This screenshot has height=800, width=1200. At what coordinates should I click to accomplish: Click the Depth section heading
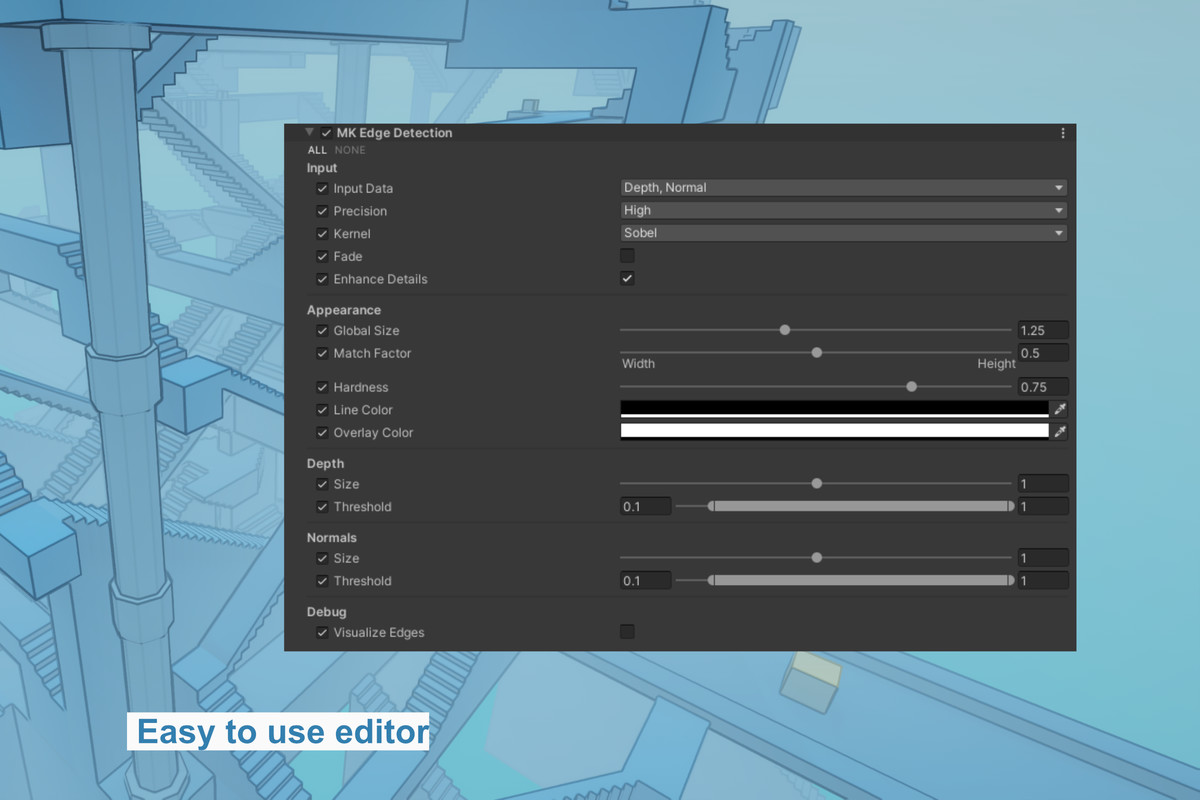325,463
